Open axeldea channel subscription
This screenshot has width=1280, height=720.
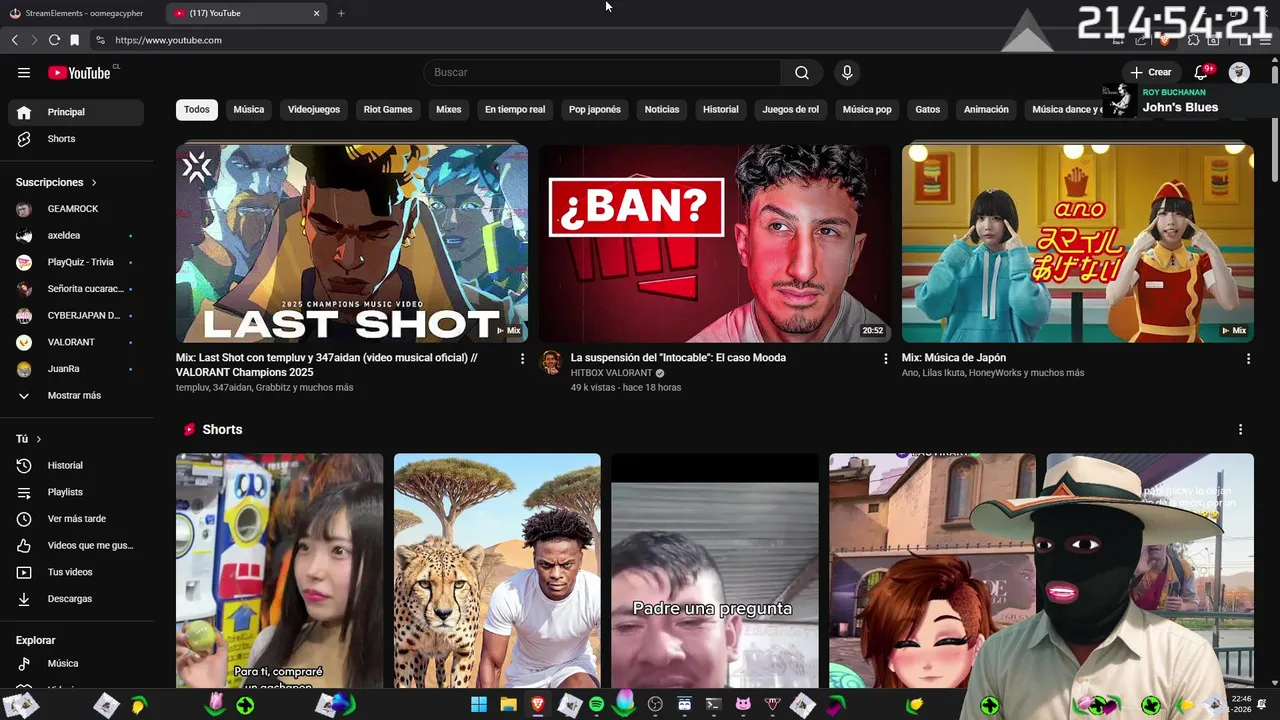76,235
